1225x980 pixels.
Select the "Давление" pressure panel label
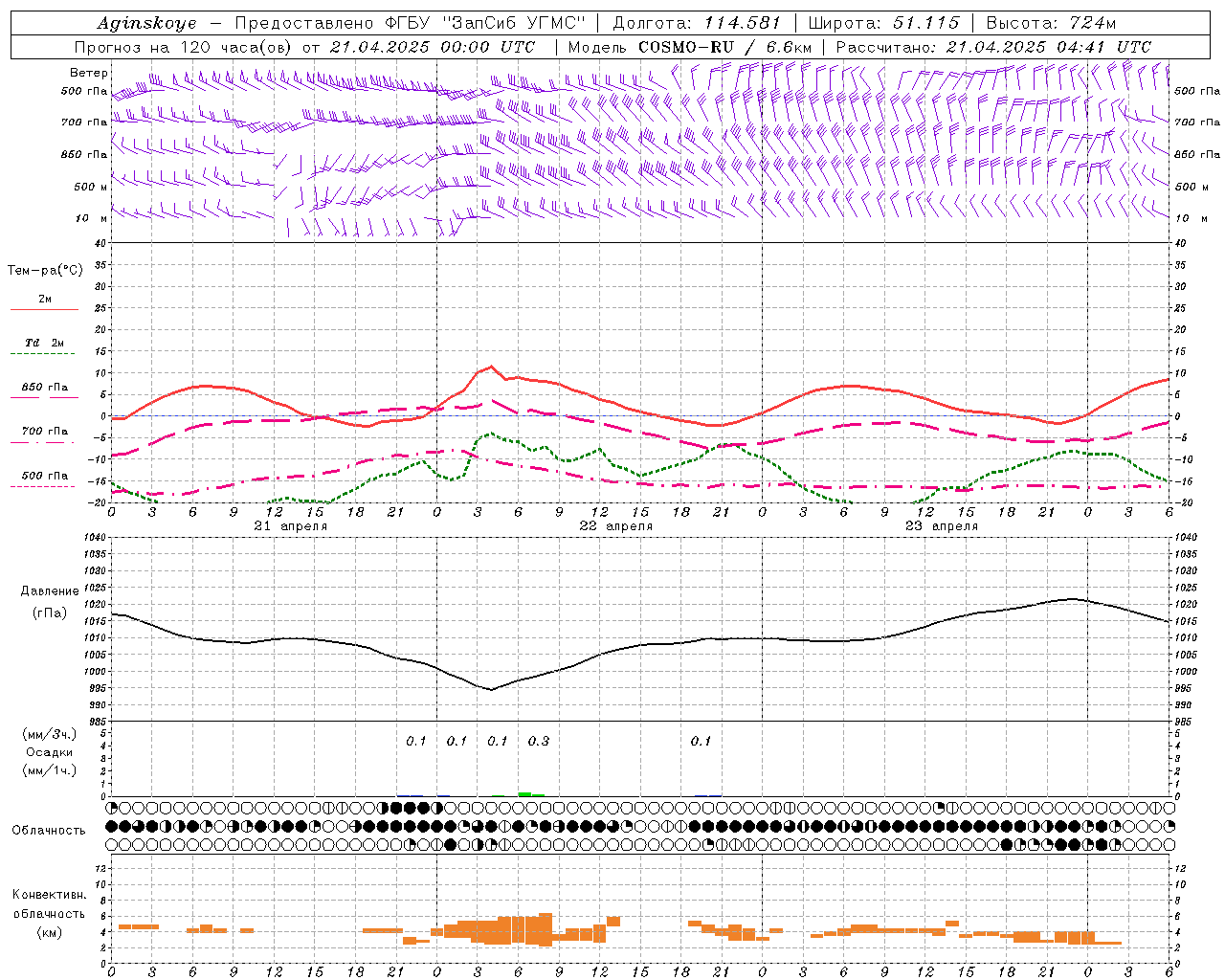coord(49,591)
